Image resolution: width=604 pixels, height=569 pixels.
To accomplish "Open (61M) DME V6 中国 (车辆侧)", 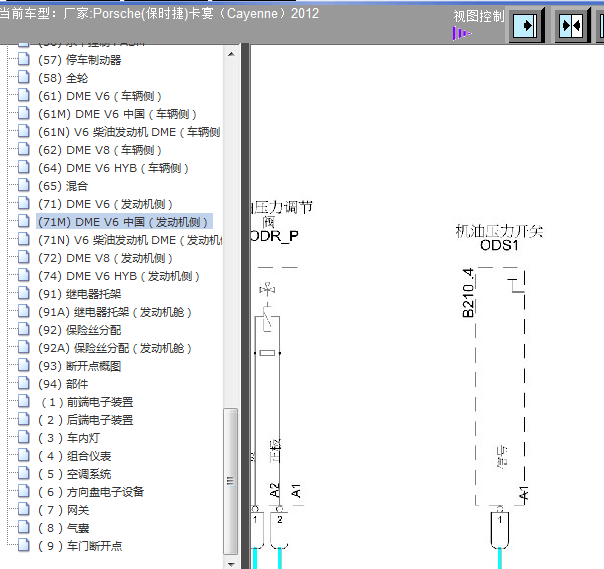I will (x=117, y=114).
